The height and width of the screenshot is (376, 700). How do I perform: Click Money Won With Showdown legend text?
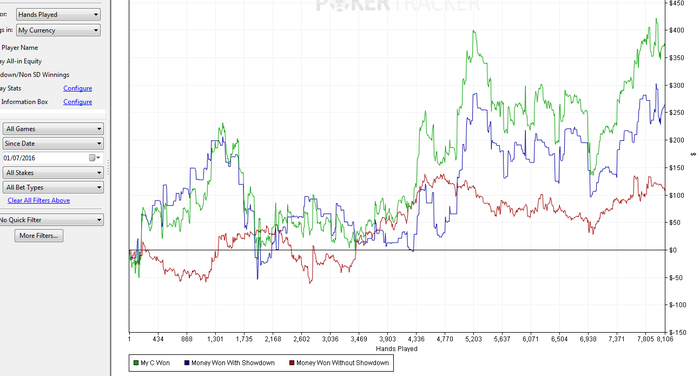233,363
